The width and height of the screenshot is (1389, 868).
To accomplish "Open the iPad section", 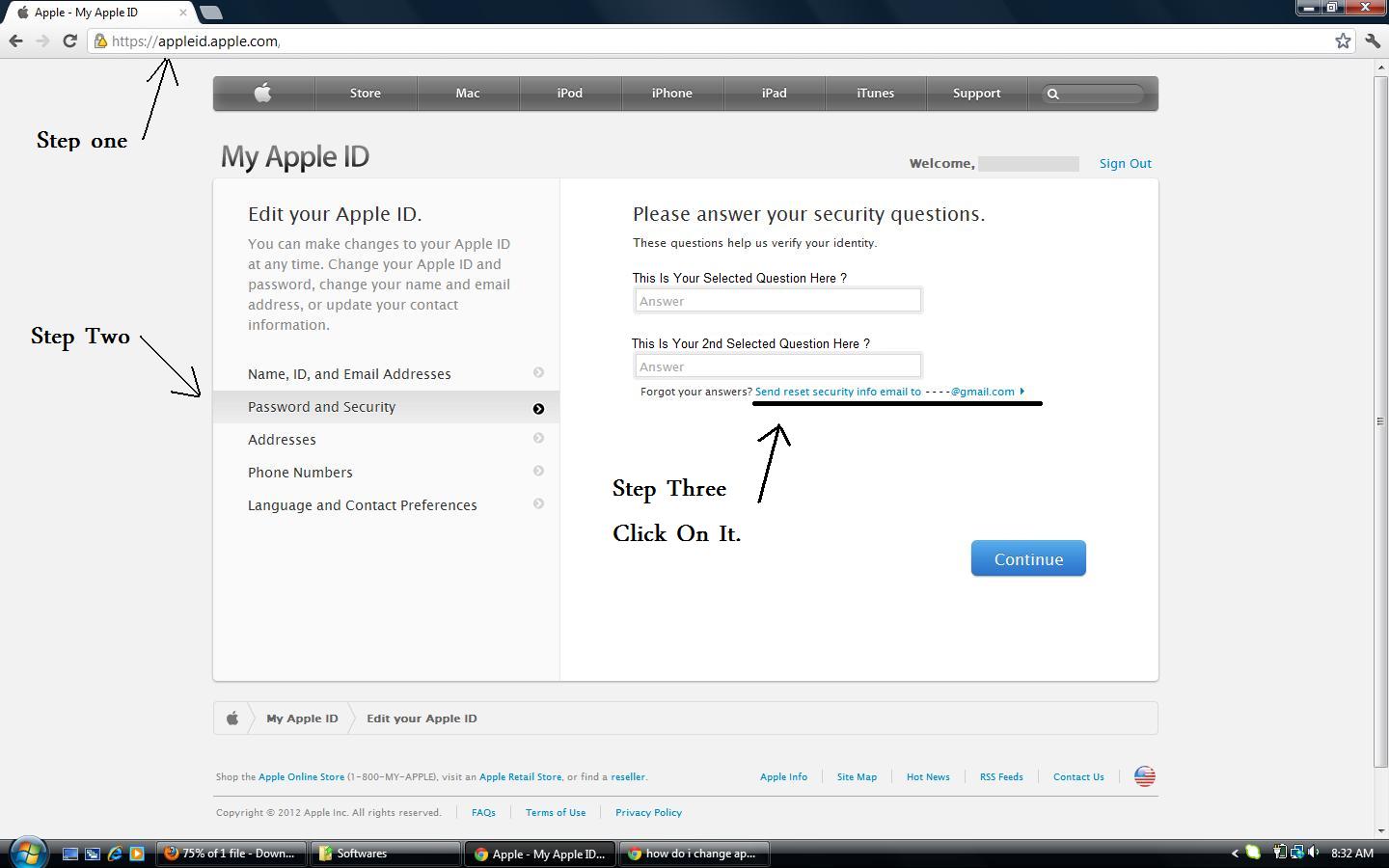I will pos(775,94).
